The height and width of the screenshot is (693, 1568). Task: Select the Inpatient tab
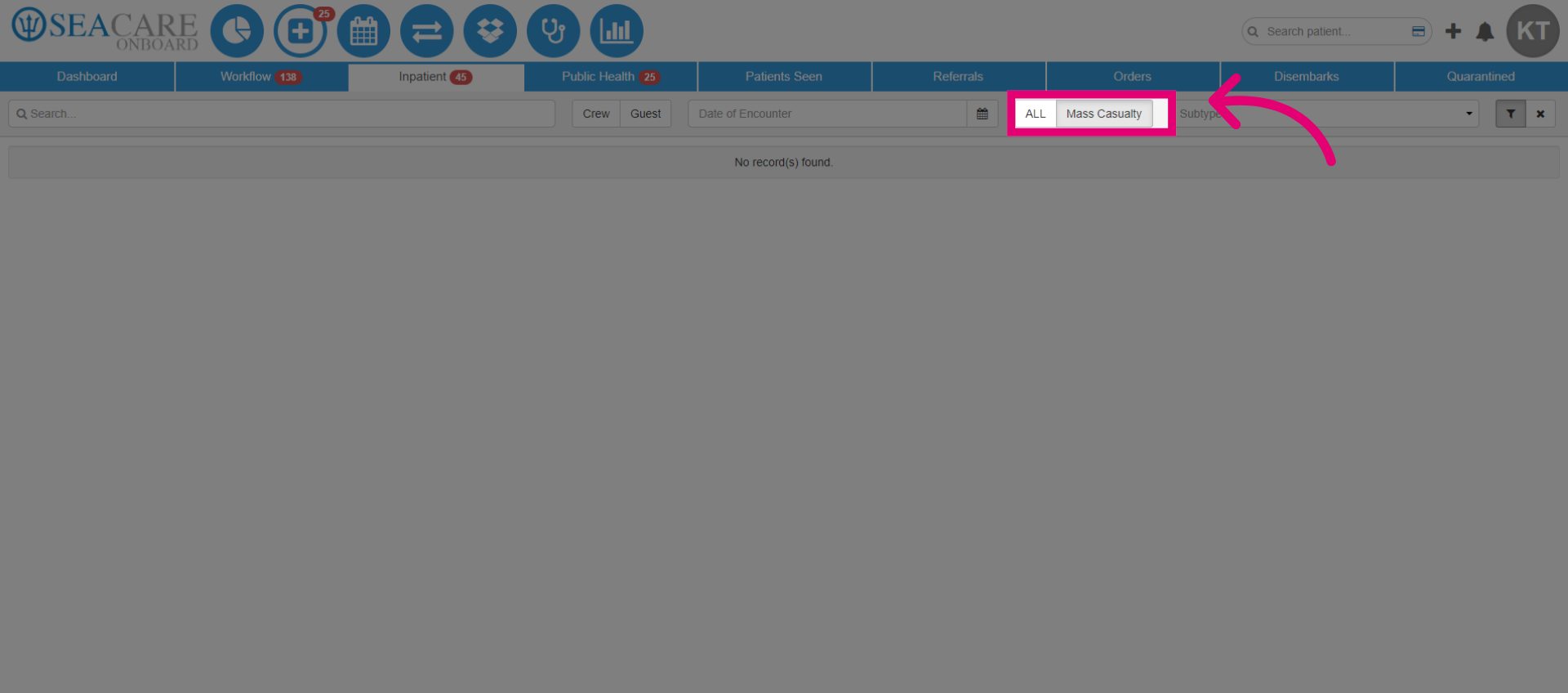[x=436, y=76]
